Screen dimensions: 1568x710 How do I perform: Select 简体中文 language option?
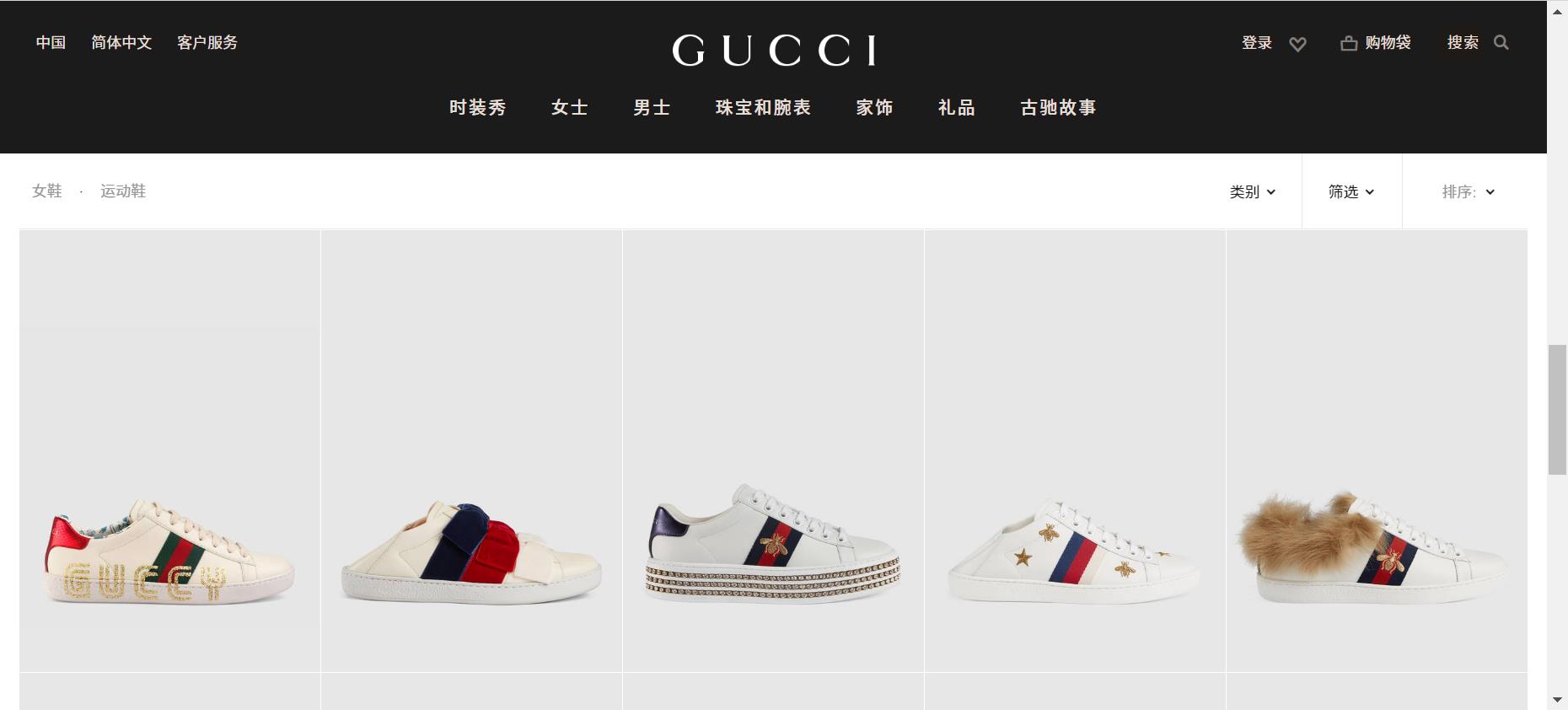click(121, 42)
